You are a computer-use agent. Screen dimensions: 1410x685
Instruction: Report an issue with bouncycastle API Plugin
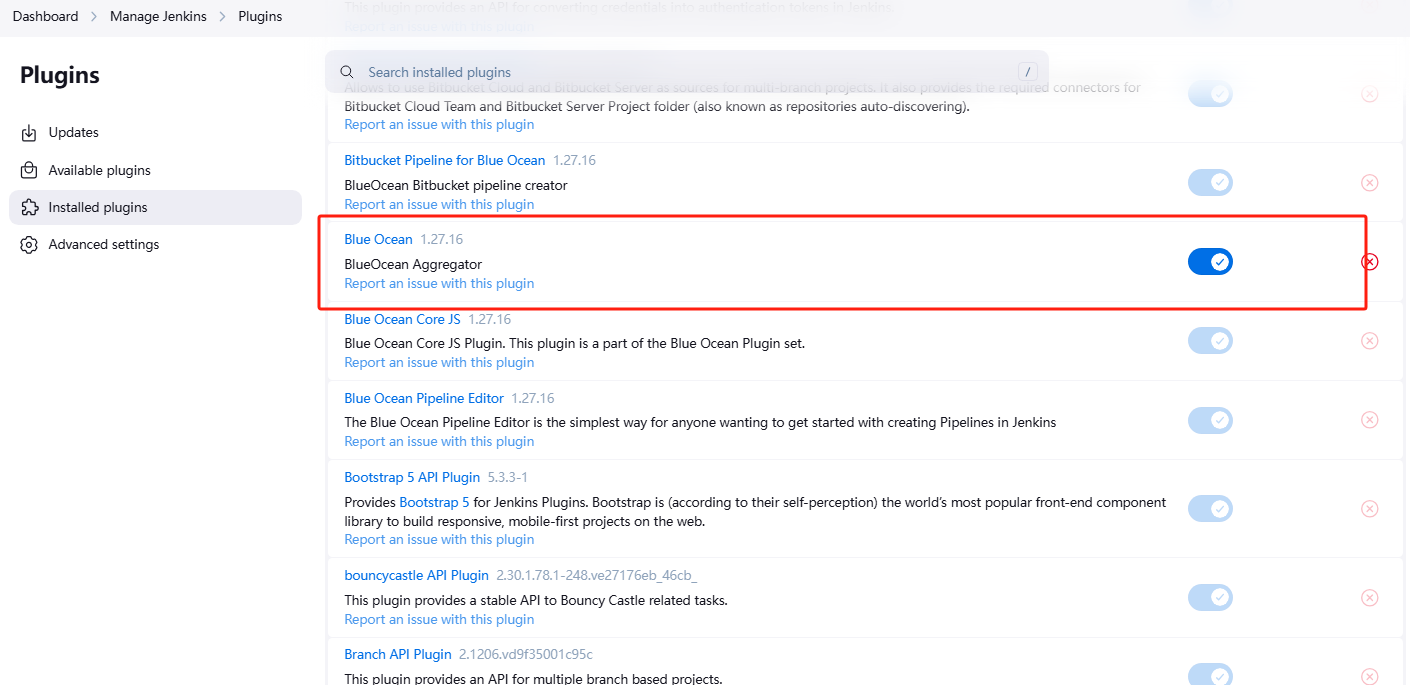439,619
